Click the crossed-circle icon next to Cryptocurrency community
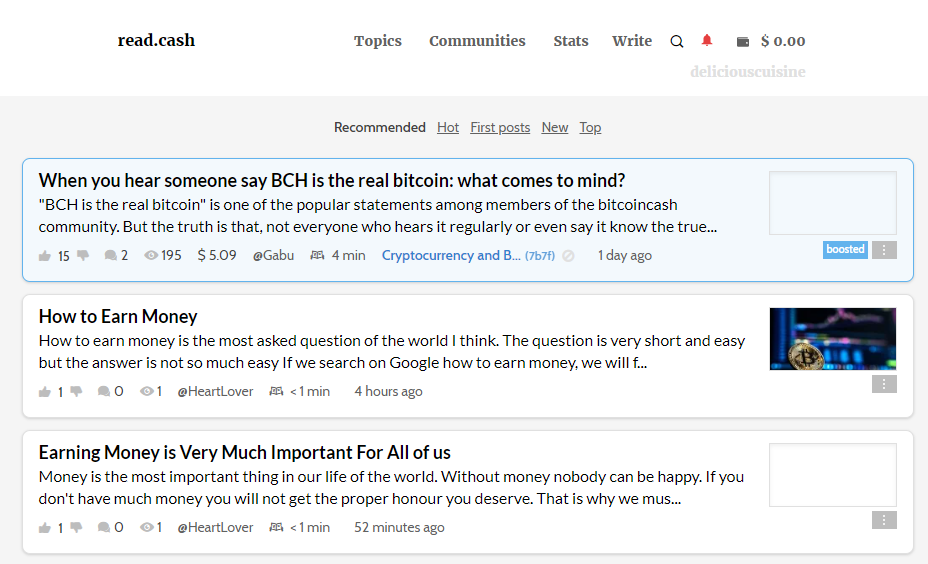Screen dimensions: 928x564 [568, 256]
